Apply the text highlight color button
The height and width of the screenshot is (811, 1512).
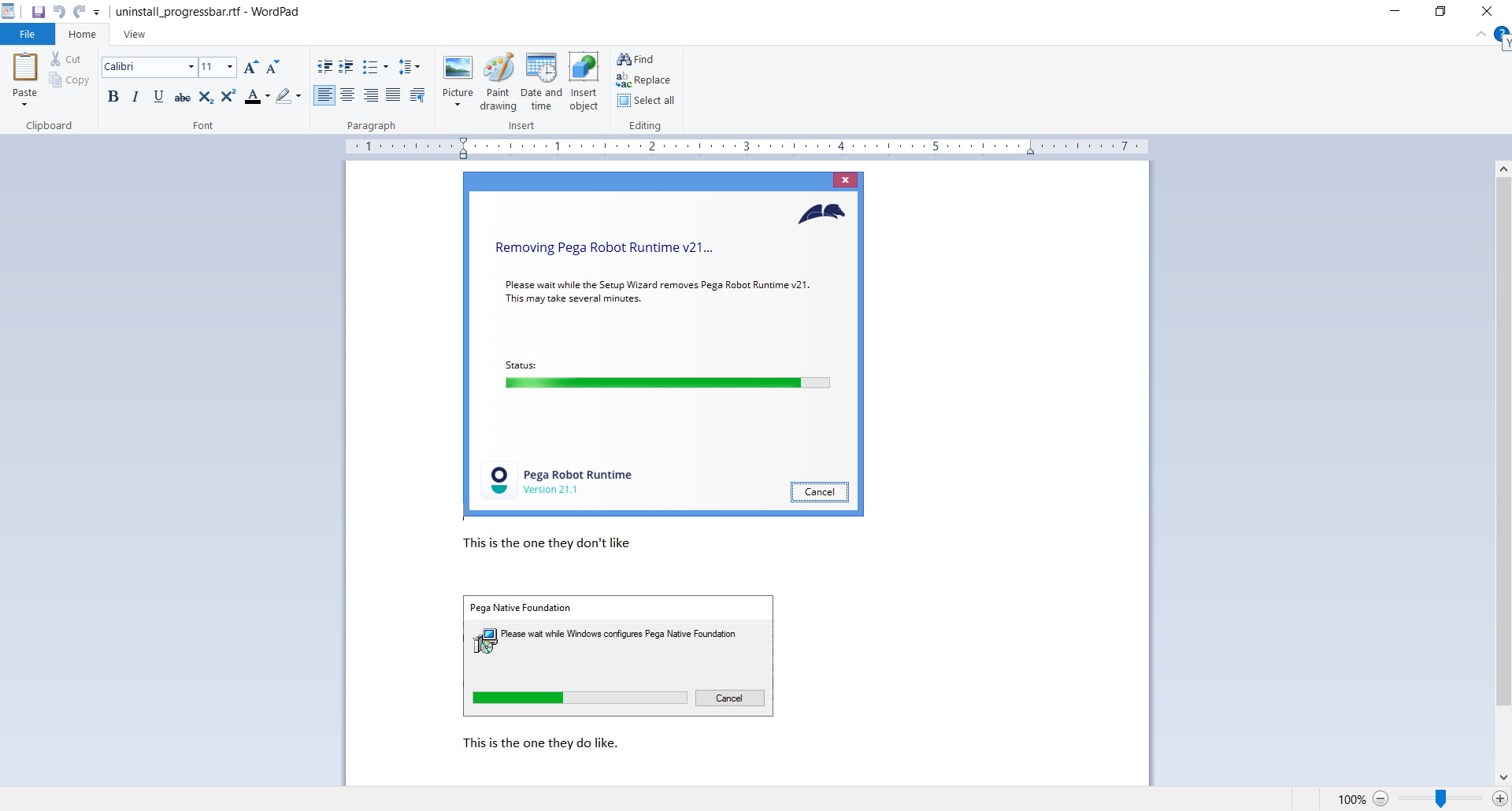click(x=283, y=96)
